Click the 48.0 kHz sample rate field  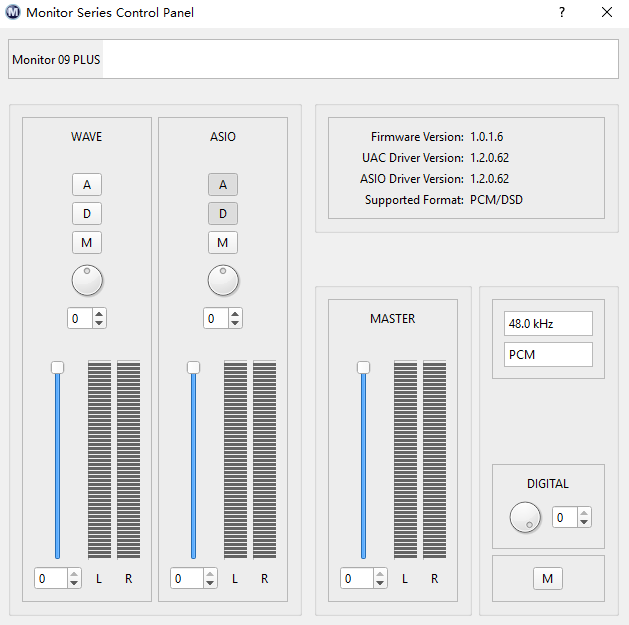pyautogui.click(x=548, y=324)
